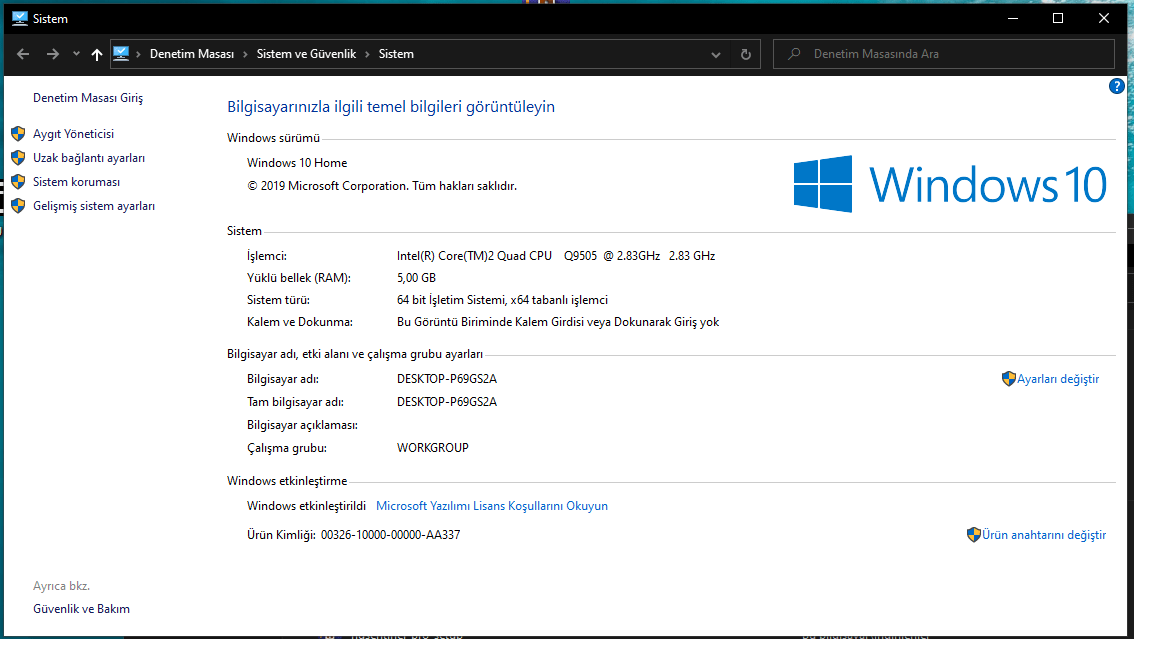Expand the chevron after Sistem ve Güvenlik
Screen dimensions: 1152x648
[x=367, y=54]
